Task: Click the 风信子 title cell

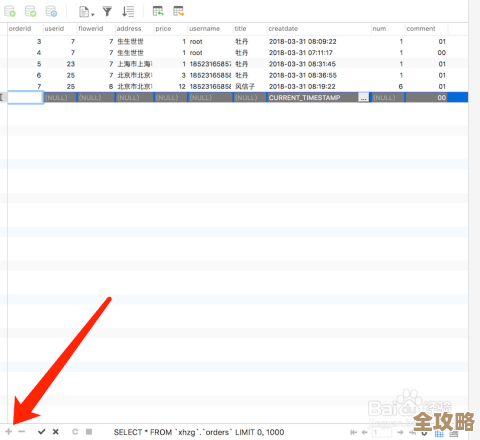Action: coord(245,87)
